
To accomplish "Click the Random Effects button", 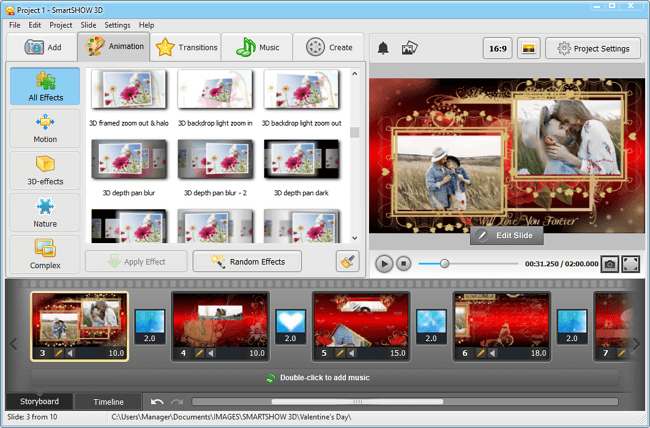I will point(247,262).
